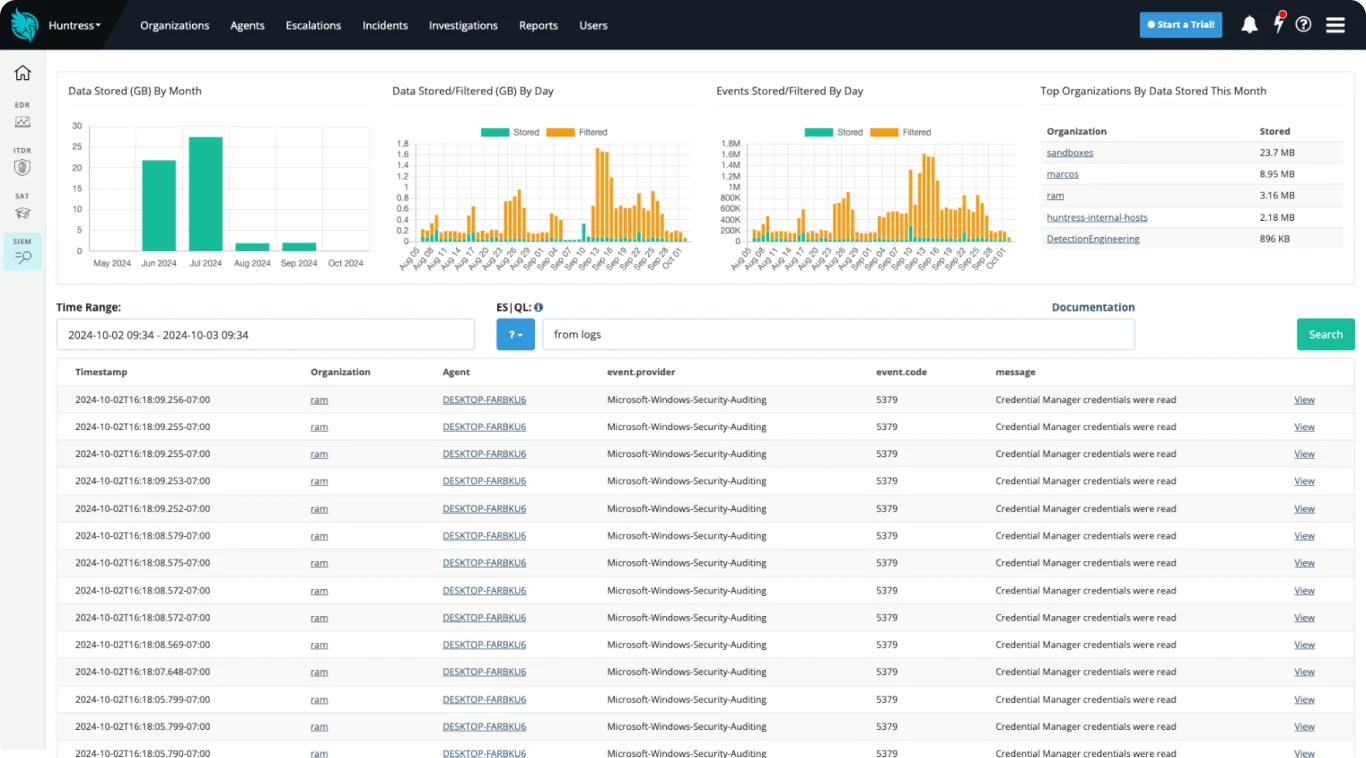
Task: Open the blue question mark query dropdown
Action: coord(515,334)
